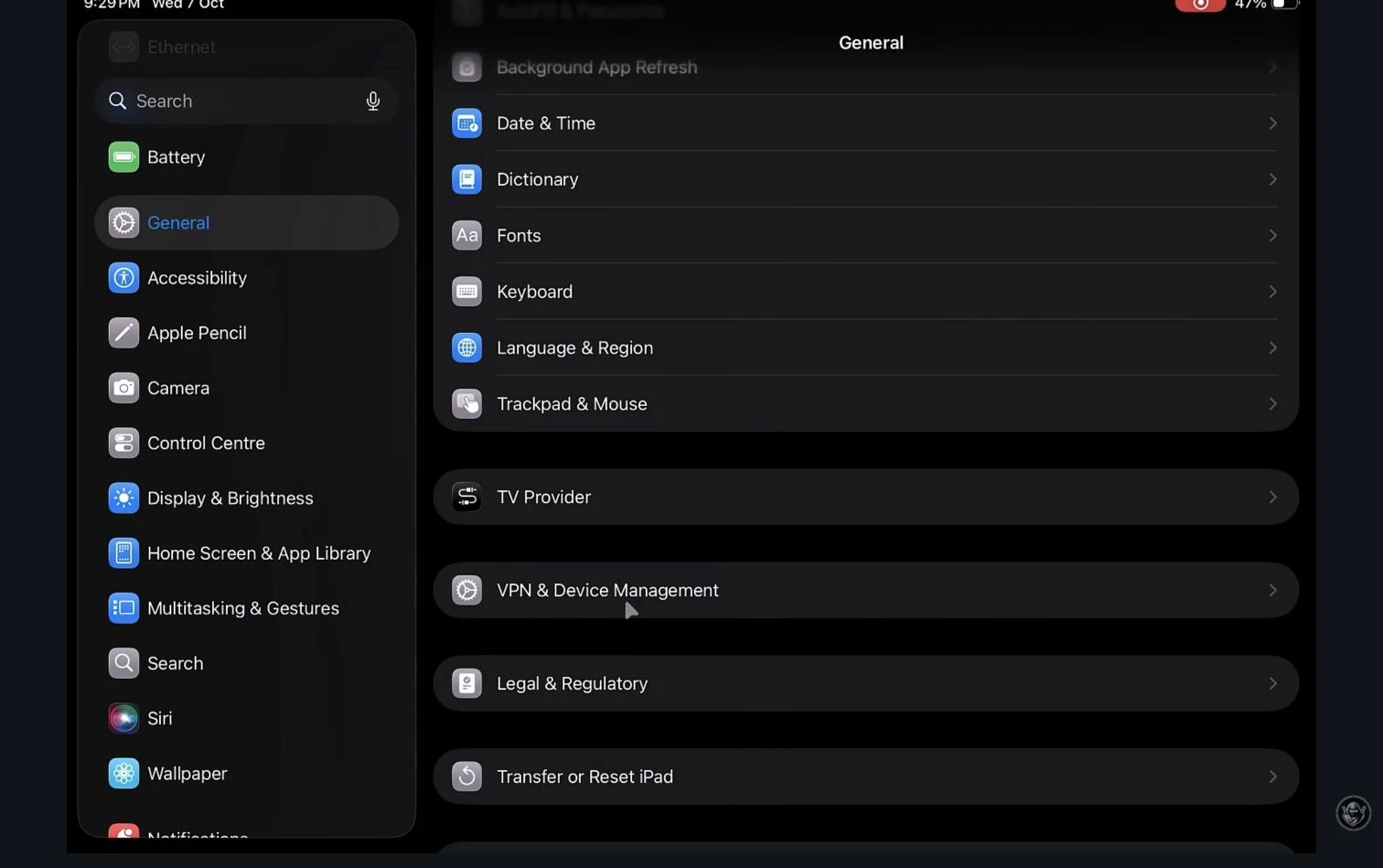Click the Search field in sidebar

247,101
